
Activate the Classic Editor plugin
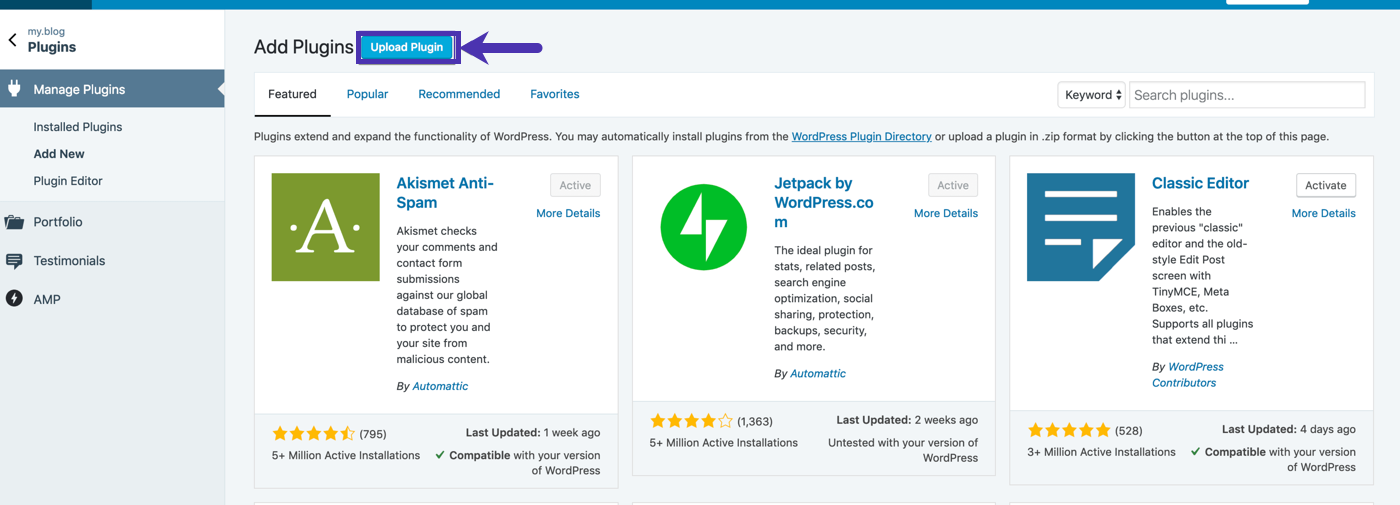tap(1325, 185)
